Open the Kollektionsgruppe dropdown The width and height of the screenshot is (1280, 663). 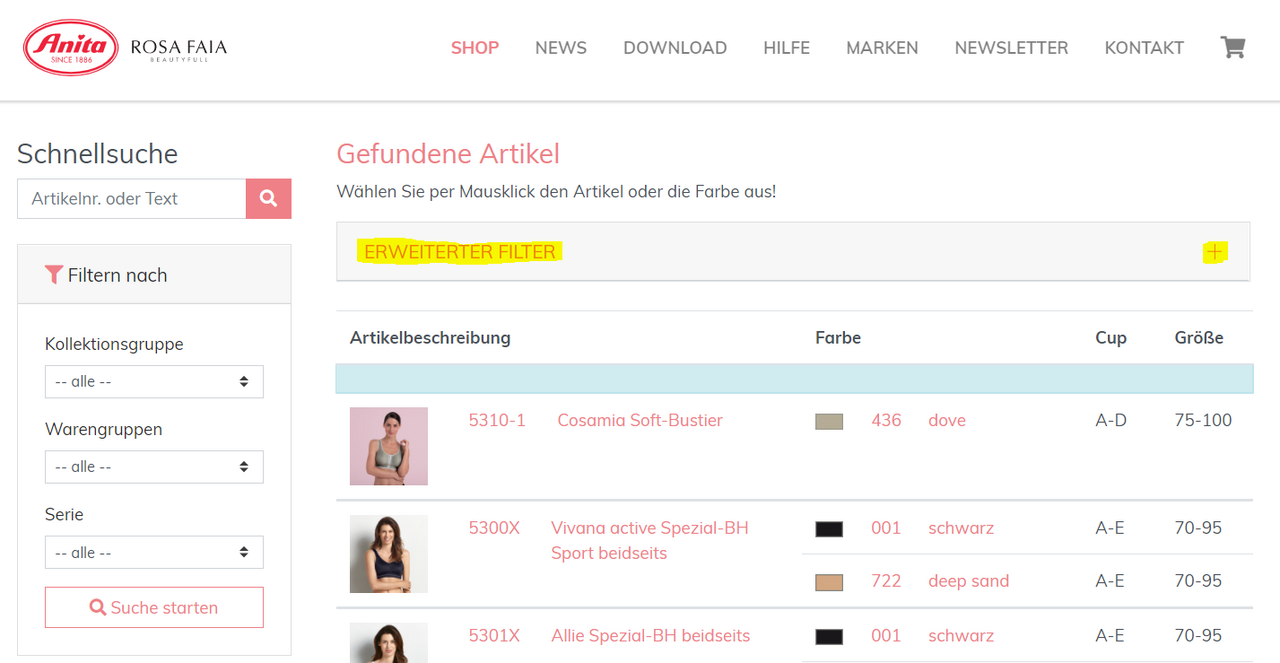point(154,382)
